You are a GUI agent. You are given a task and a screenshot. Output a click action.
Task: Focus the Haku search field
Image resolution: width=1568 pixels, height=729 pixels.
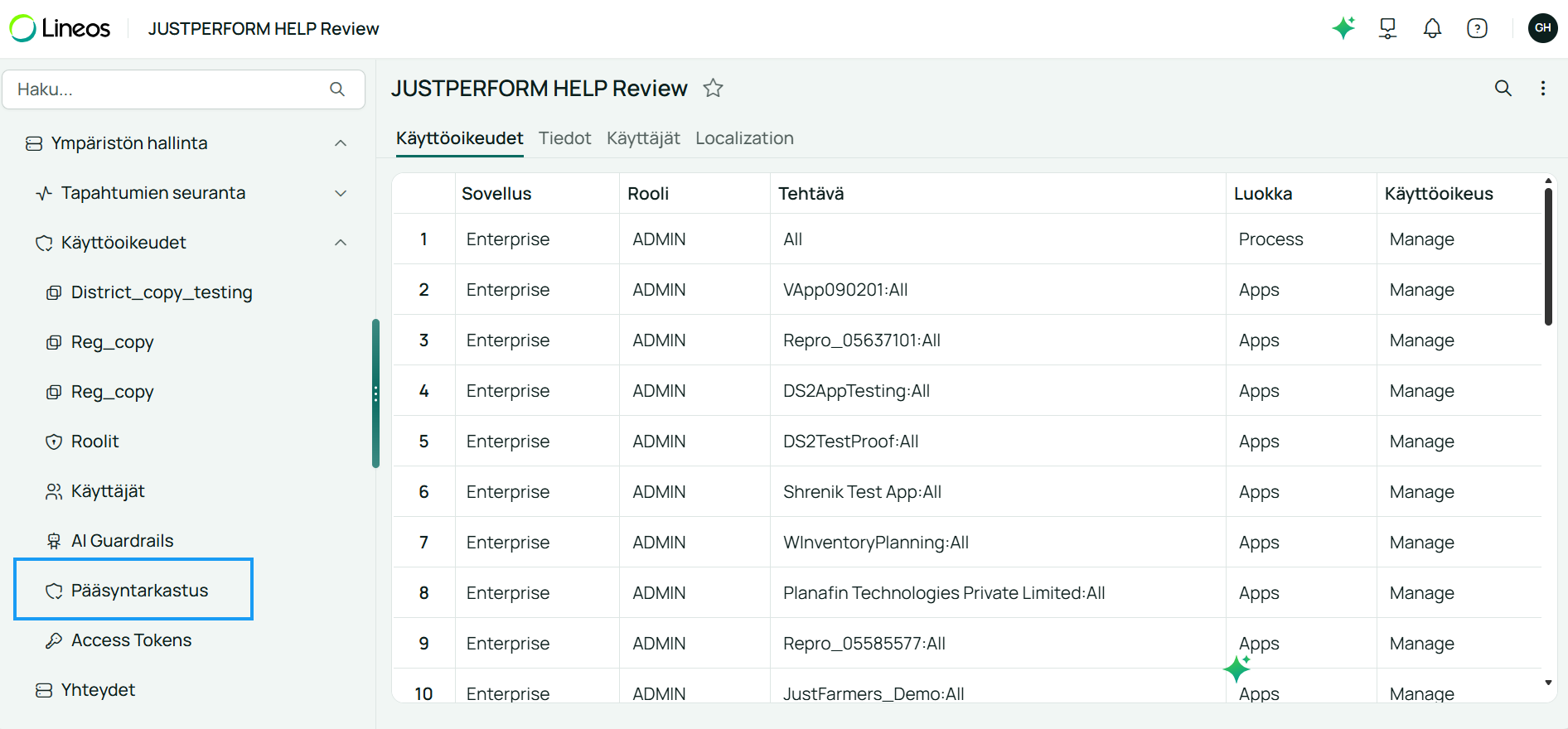[x=184, y=89]
